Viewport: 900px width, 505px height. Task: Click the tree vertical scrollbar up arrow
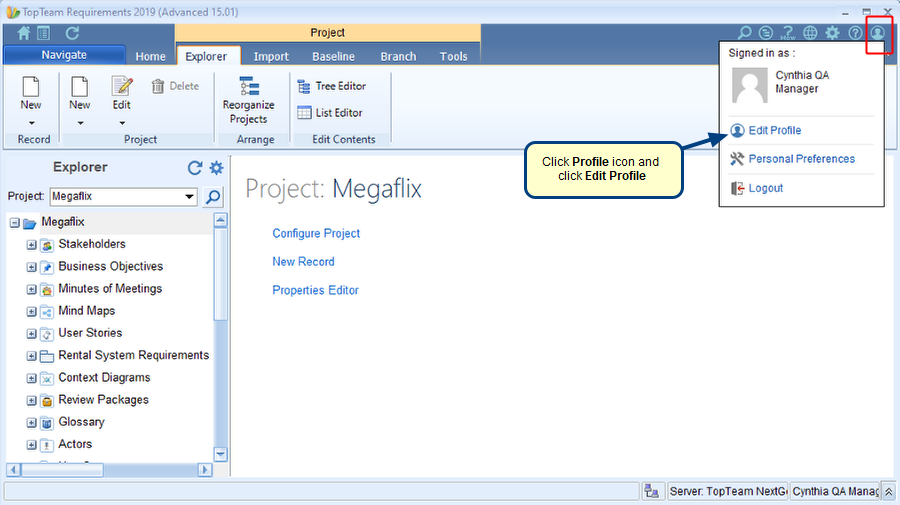point(220,220)
